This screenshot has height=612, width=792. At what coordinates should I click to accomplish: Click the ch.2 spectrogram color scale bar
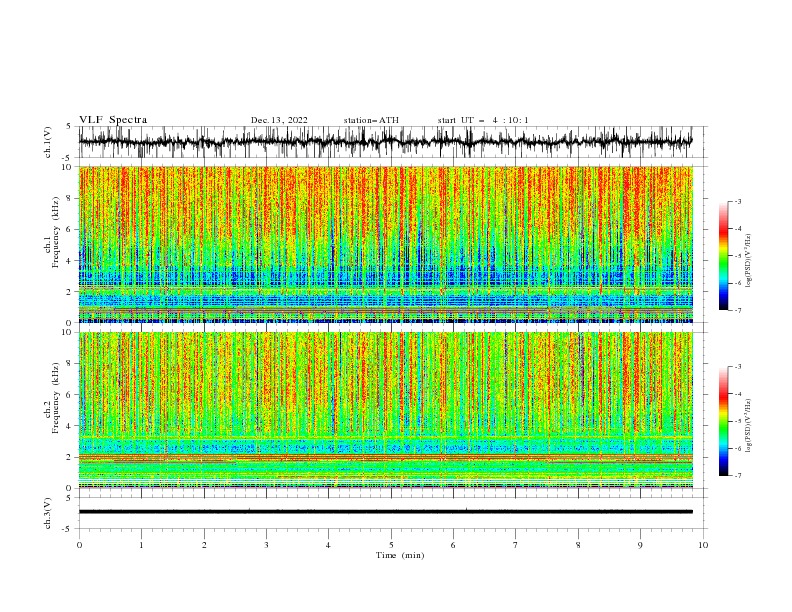(x=724, y=421)
